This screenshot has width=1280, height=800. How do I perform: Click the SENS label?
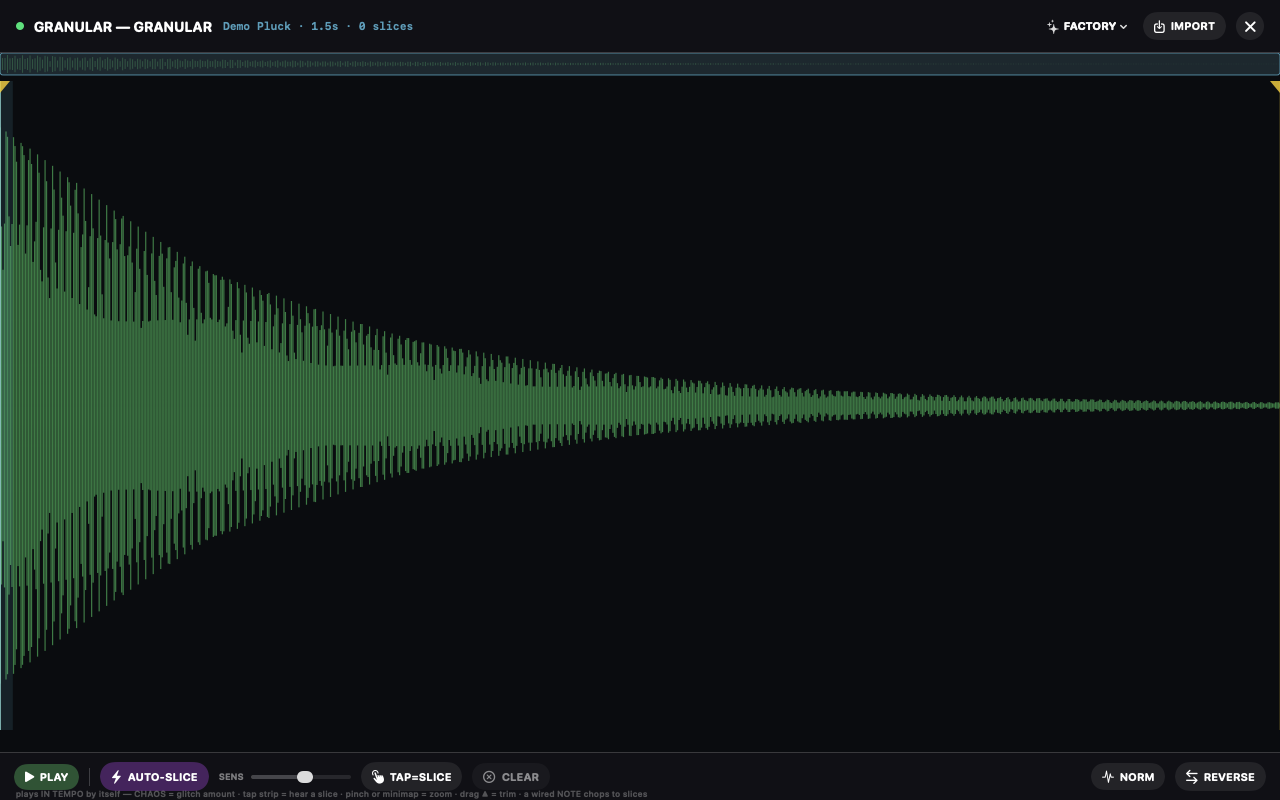click(231, 777)
